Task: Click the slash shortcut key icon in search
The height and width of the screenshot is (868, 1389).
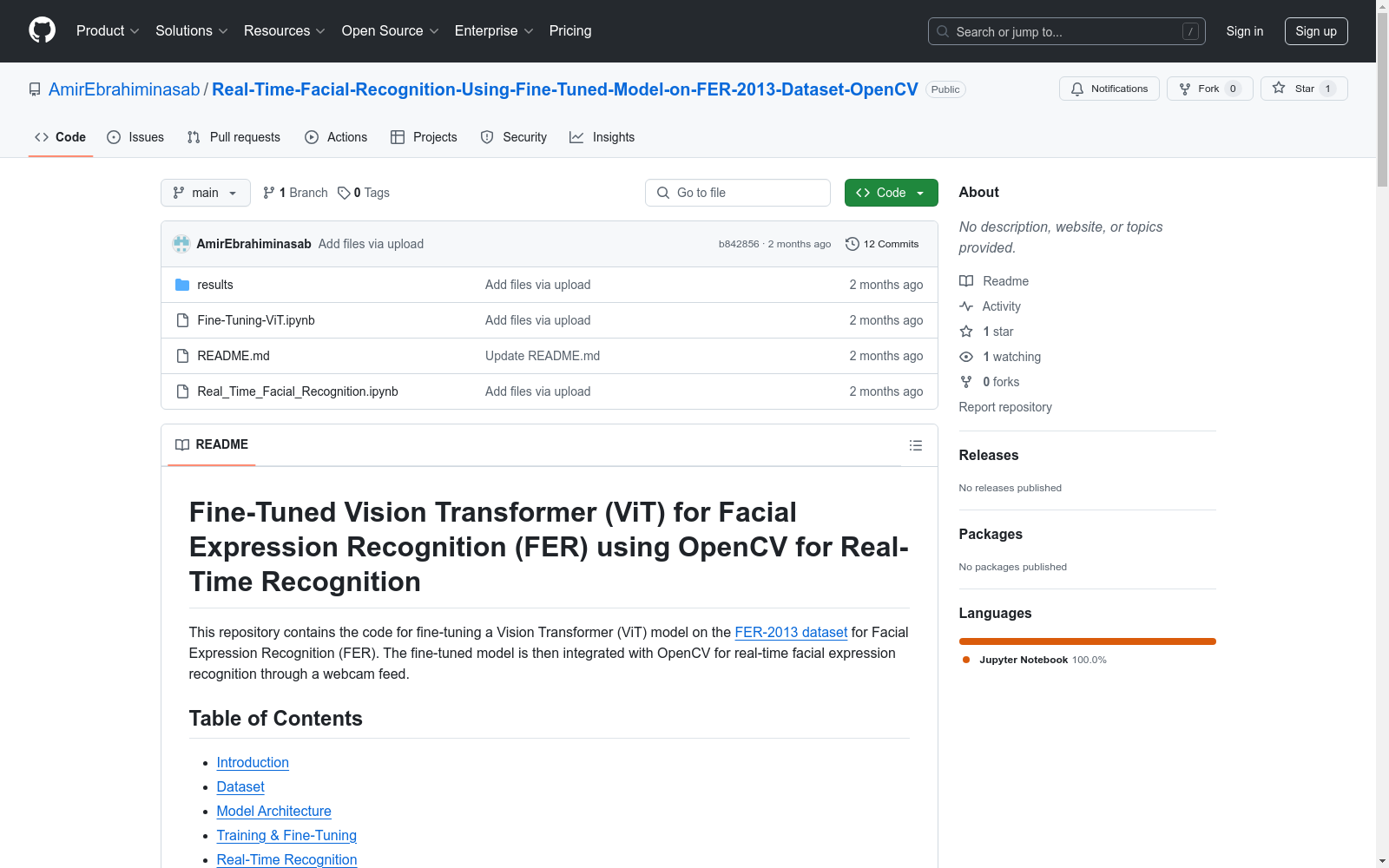Action: click(x=1190, y=31)
